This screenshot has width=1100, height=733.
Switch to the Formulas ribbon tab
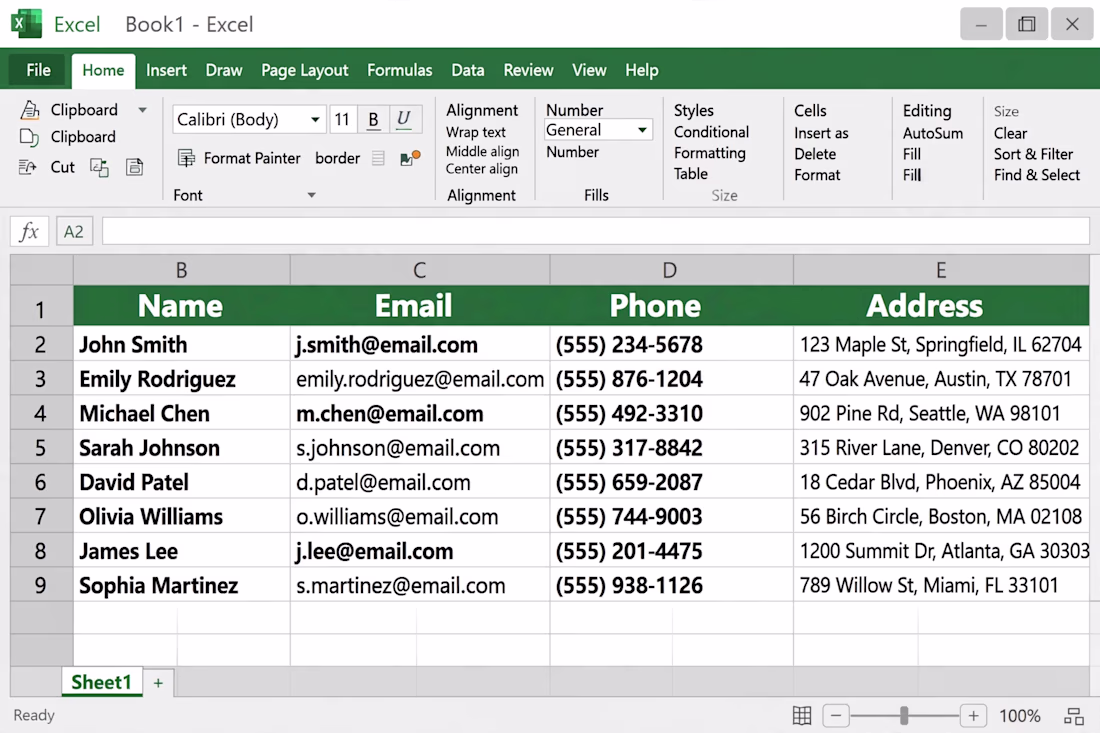coord(400,70)
